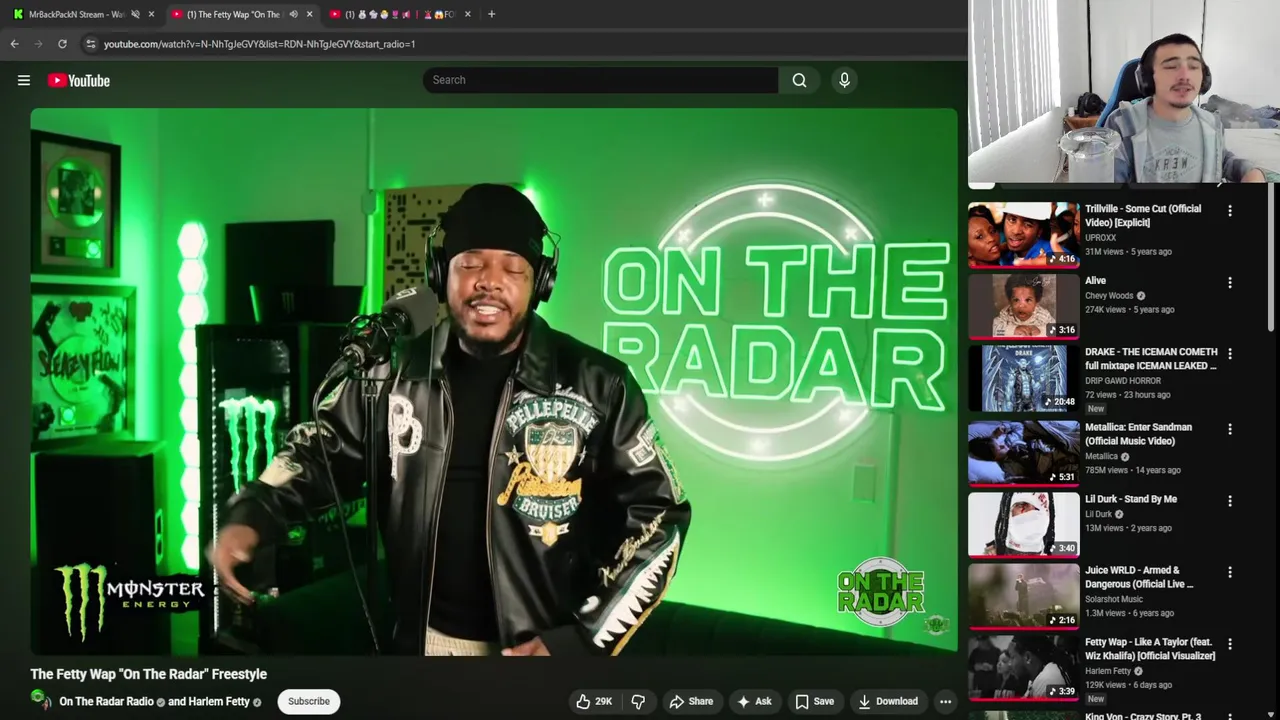
Task: Click 'Fetty Wap - Like A Taylor' title
Action: pos(1150,649)
